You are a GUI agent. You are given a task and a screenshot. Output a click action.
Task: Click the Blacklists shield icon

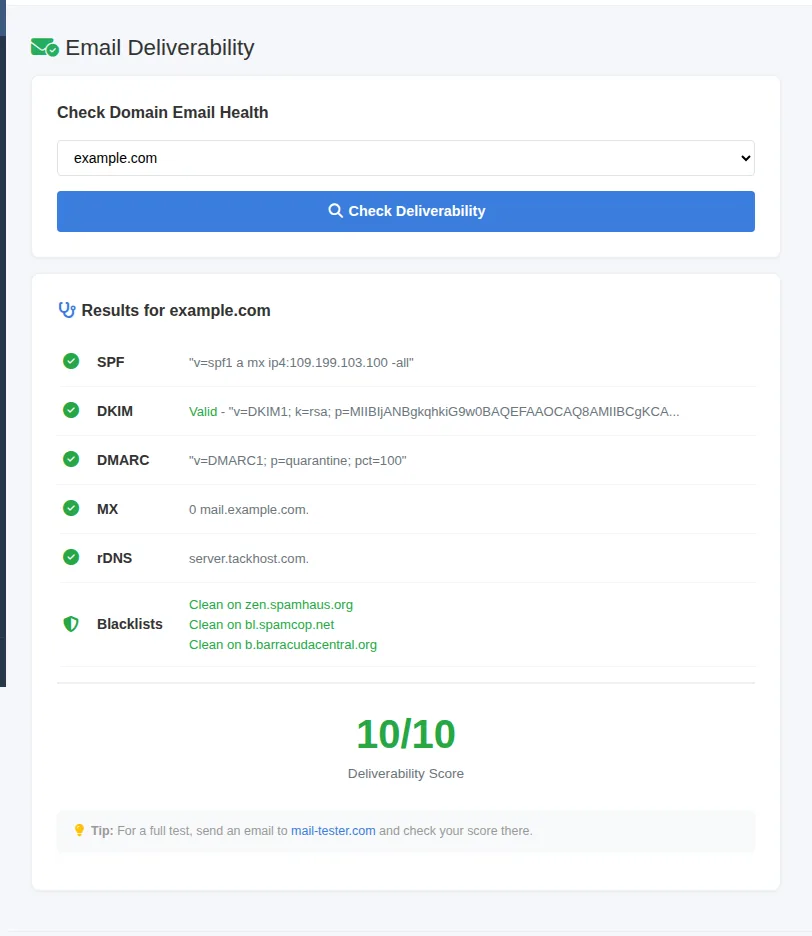point(71,624)
